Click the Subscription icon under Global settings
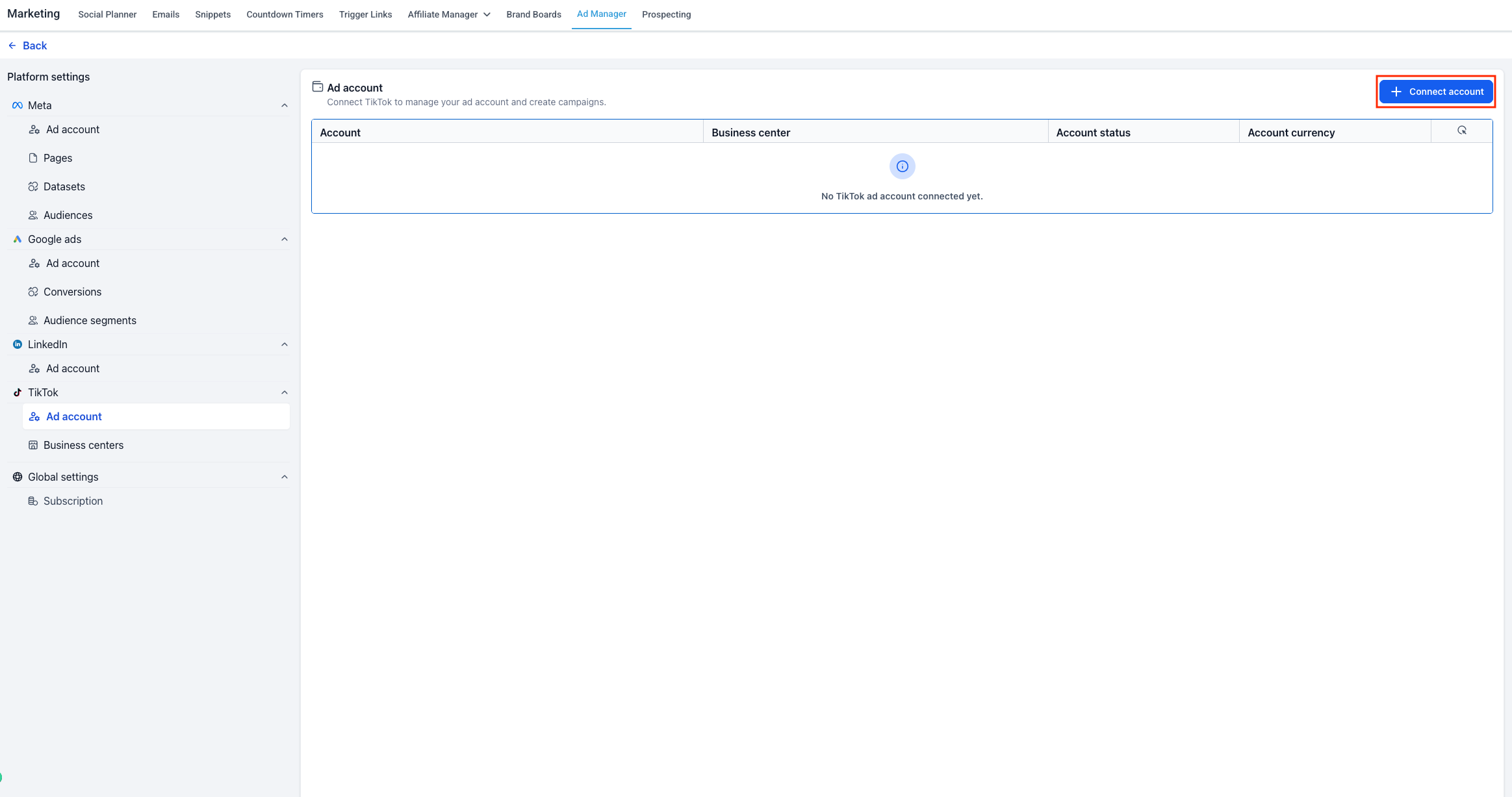The height and width of the screenshot is (797, 1512). pos(33,501)
